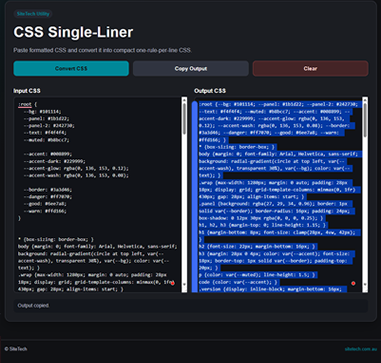The image size is (381, 363).
Task: Click the 'h1, h2, h3 {margin-top: 0' output line
Action: click(x=263, y=225)
